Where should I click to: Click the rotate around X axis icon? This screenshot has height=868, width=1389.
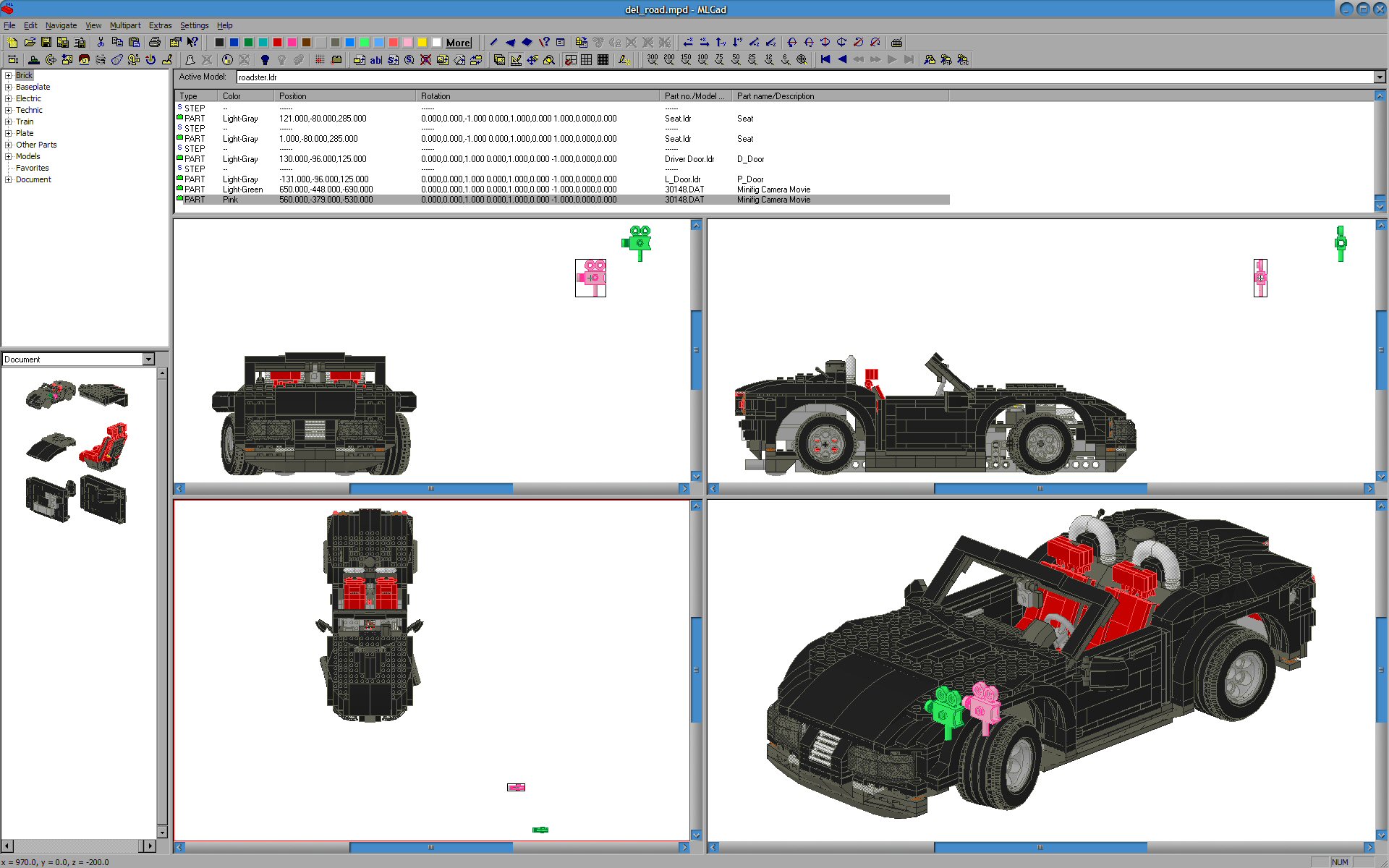[792, 43]
